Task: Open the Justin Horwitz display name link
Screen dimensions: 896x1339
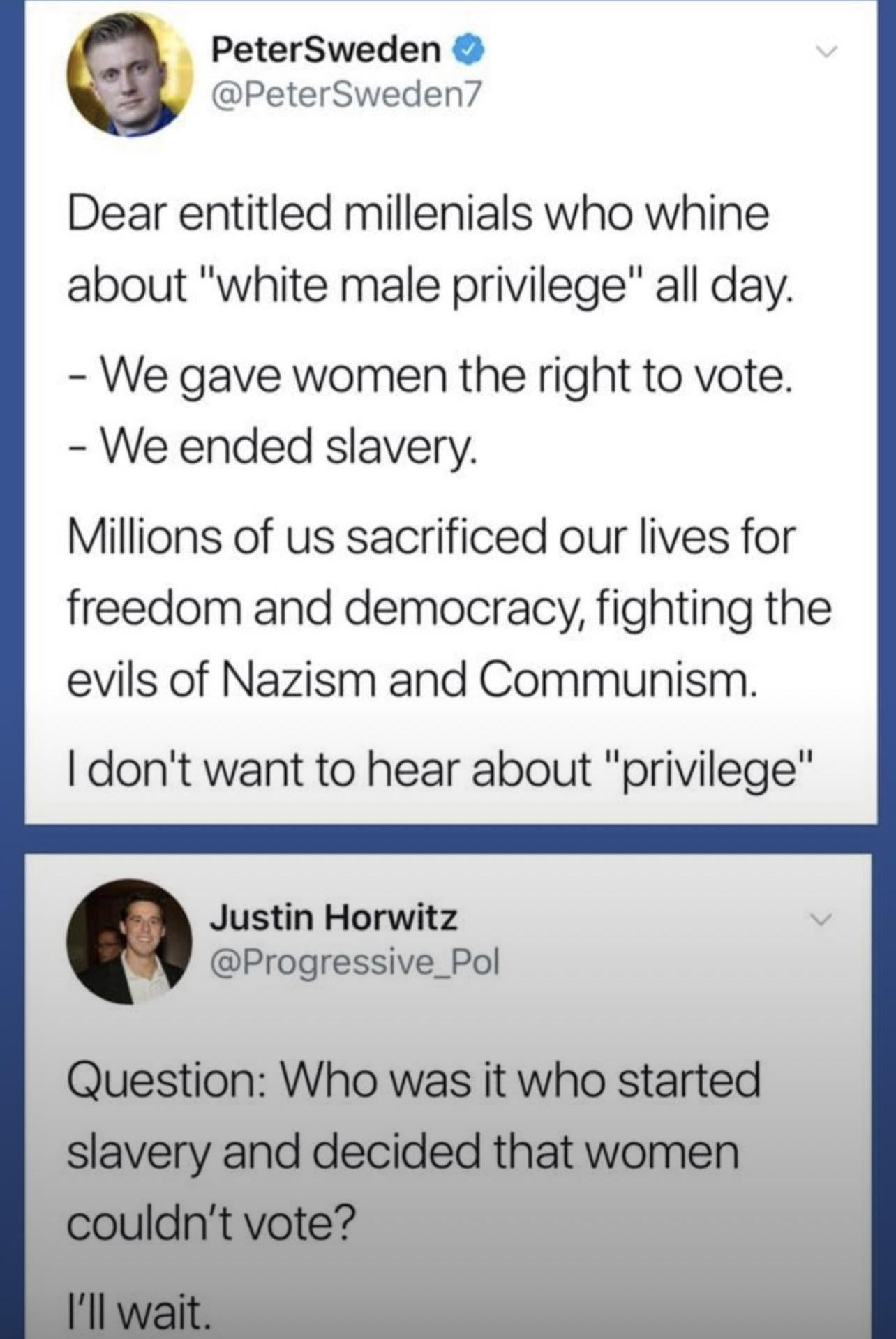Action: (x=334, y=917)
